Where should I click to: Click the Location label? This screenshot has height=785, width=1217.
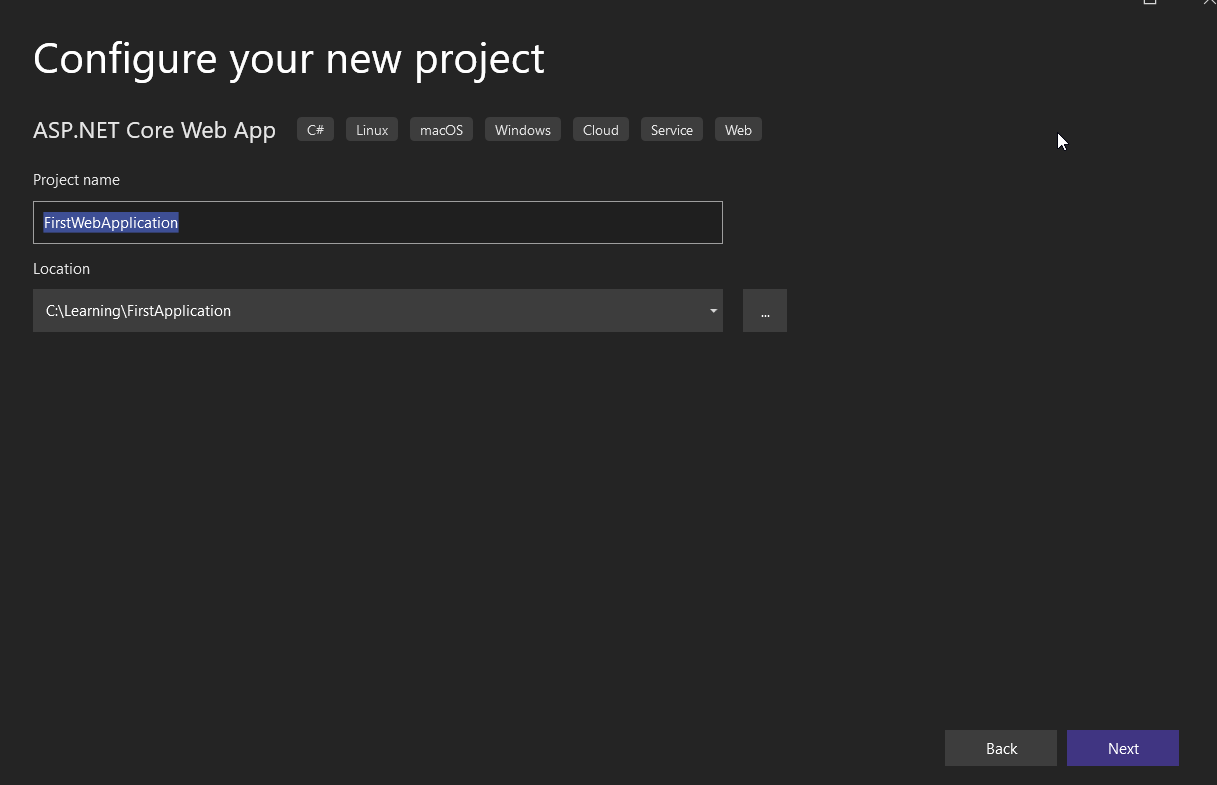click(x=61, y=269)
